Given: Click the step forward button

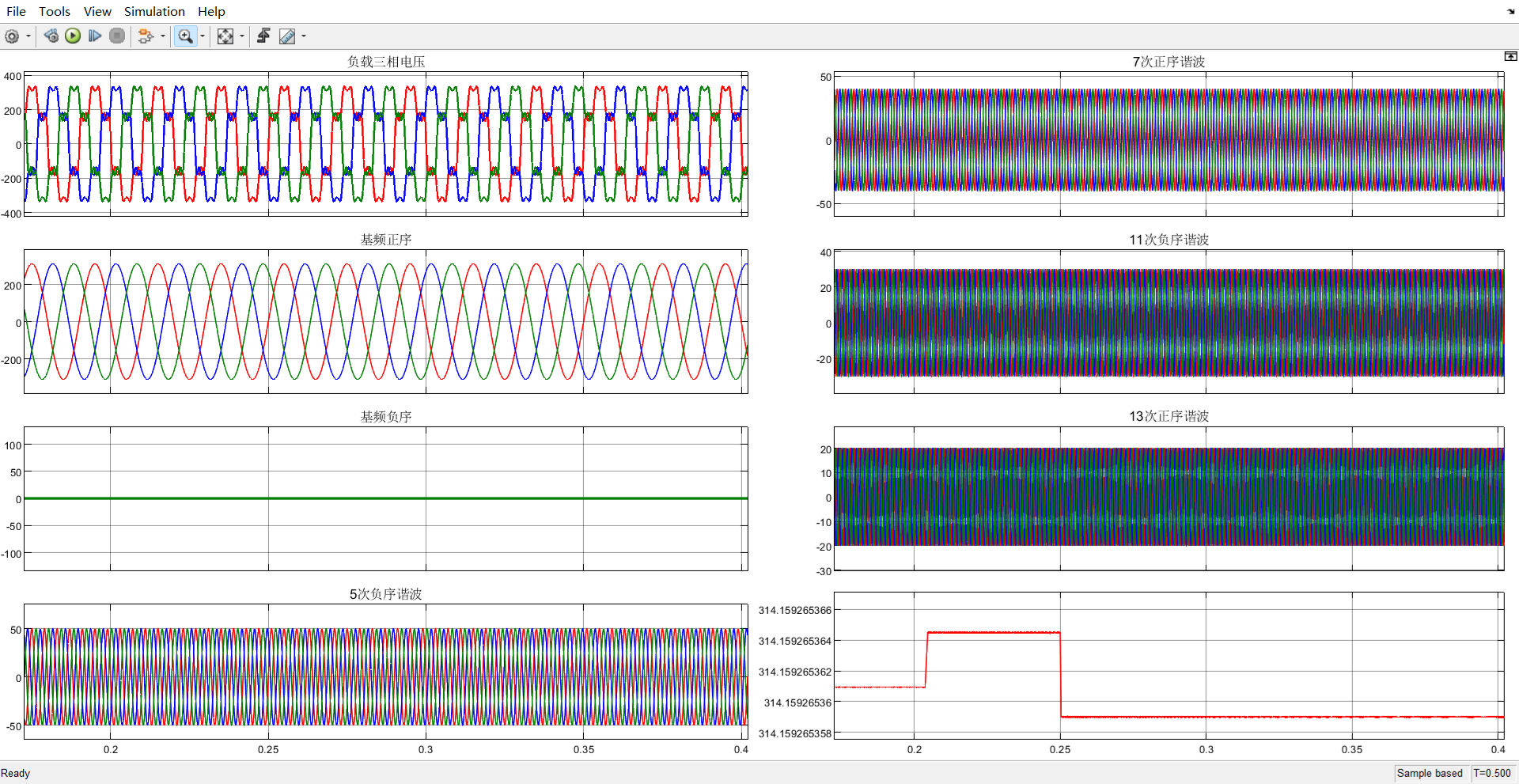Looking at the screenshot, I should pyautogui.click(x=95, y=36).
